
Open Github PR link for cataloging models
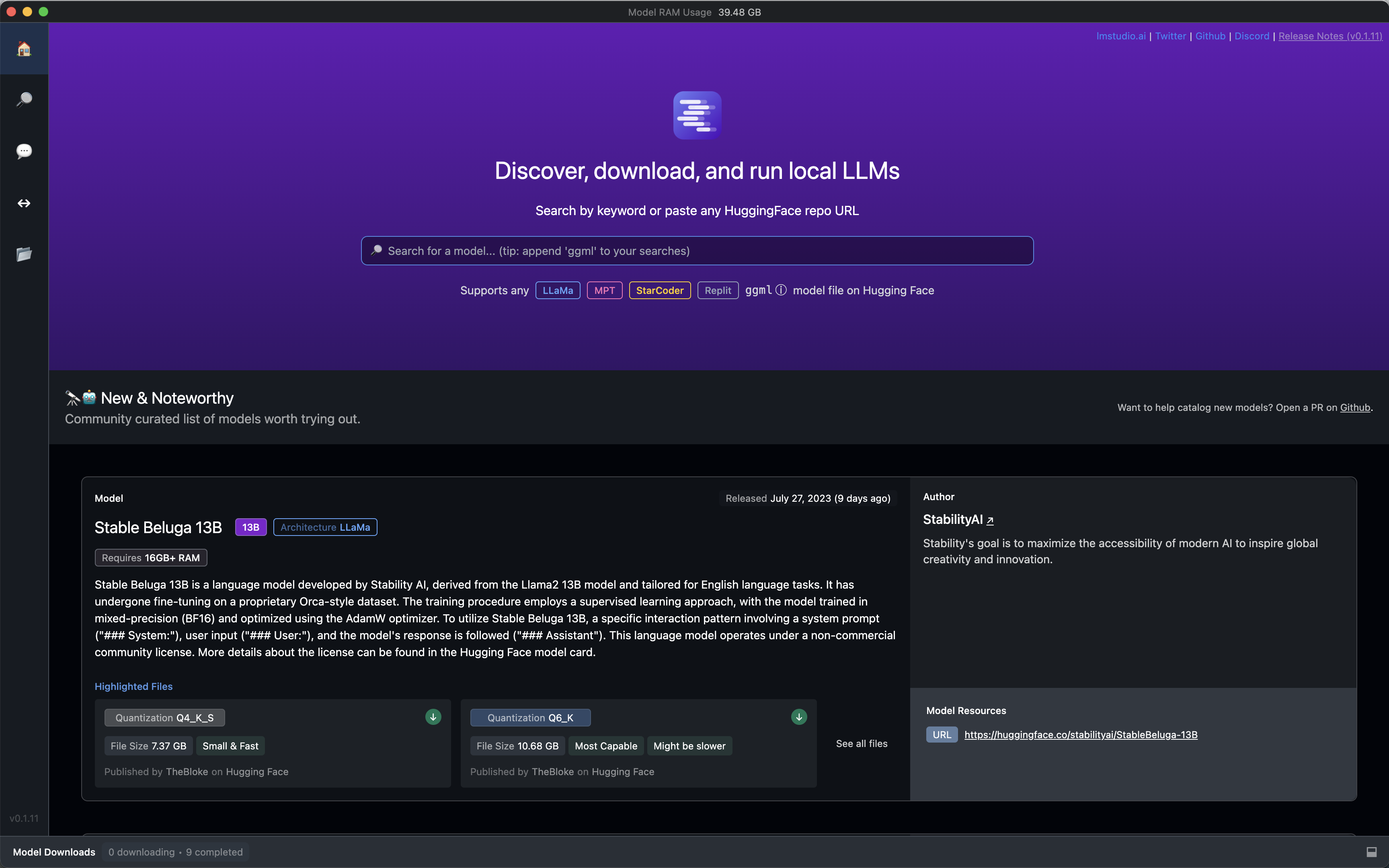(x=1354, y=408)
